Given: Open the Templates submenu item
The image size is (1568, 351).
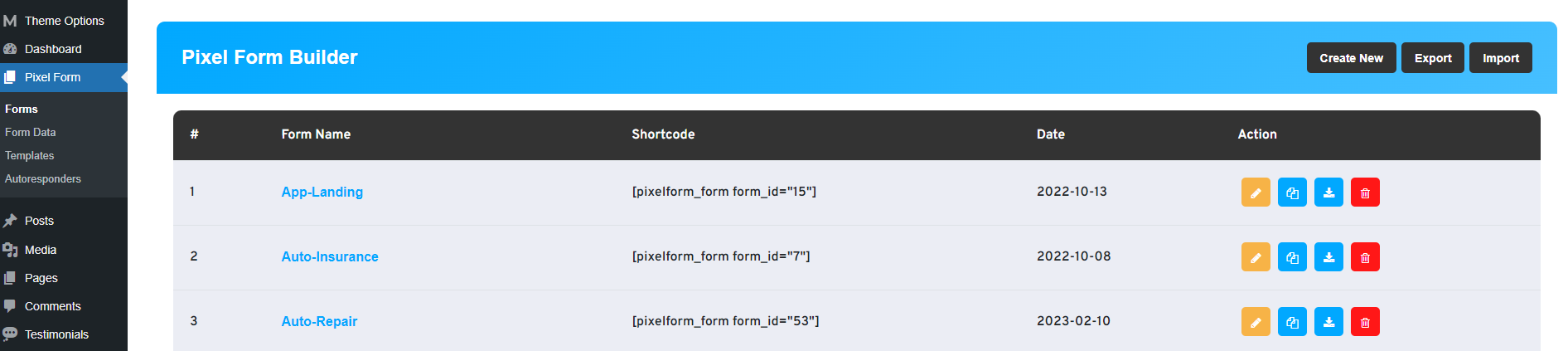Looking at the screenshot, I should pyautogui.click(x=30, y=155).
